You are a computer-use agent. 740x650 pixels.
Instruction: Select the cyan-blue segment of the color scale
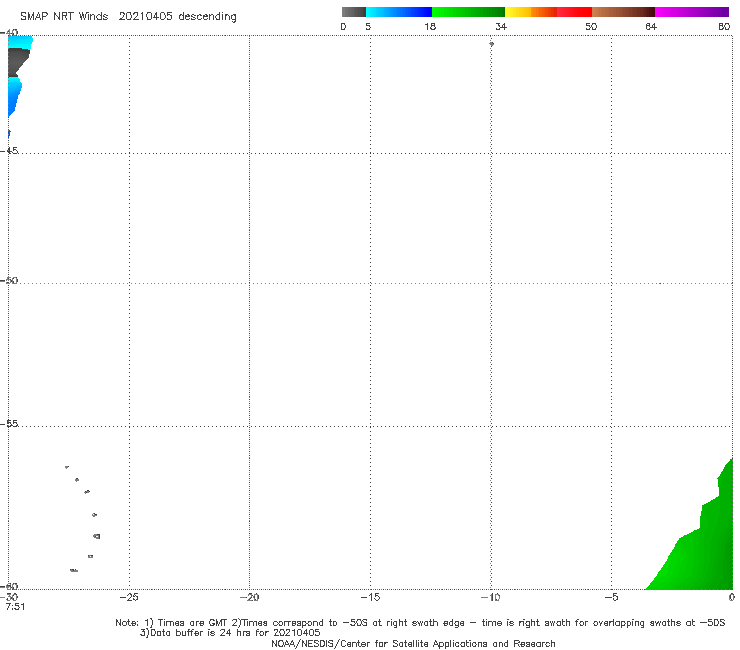coord(399,12)
